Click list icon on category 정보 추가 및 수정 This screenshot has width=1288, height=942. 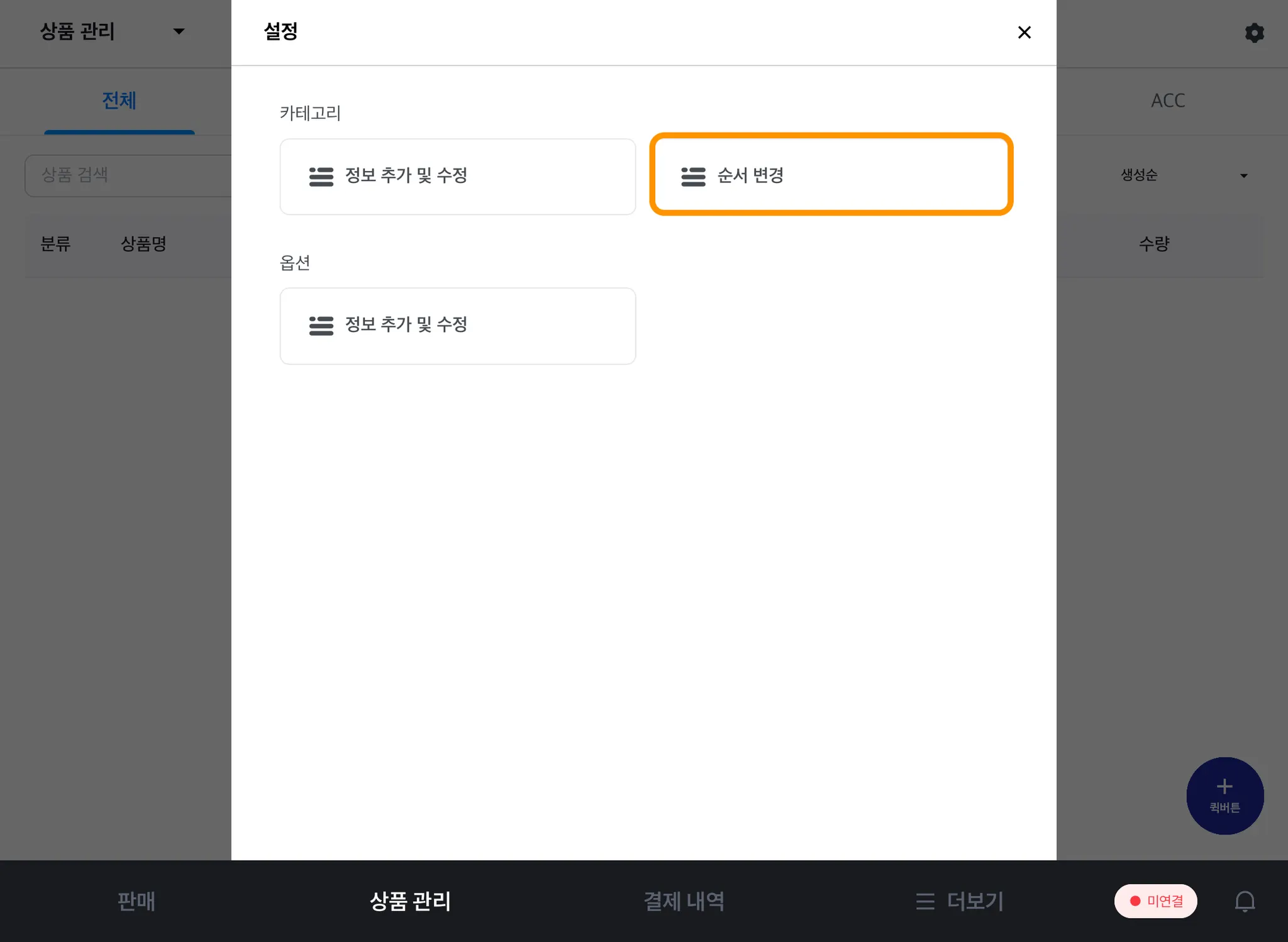click(321, 177)
